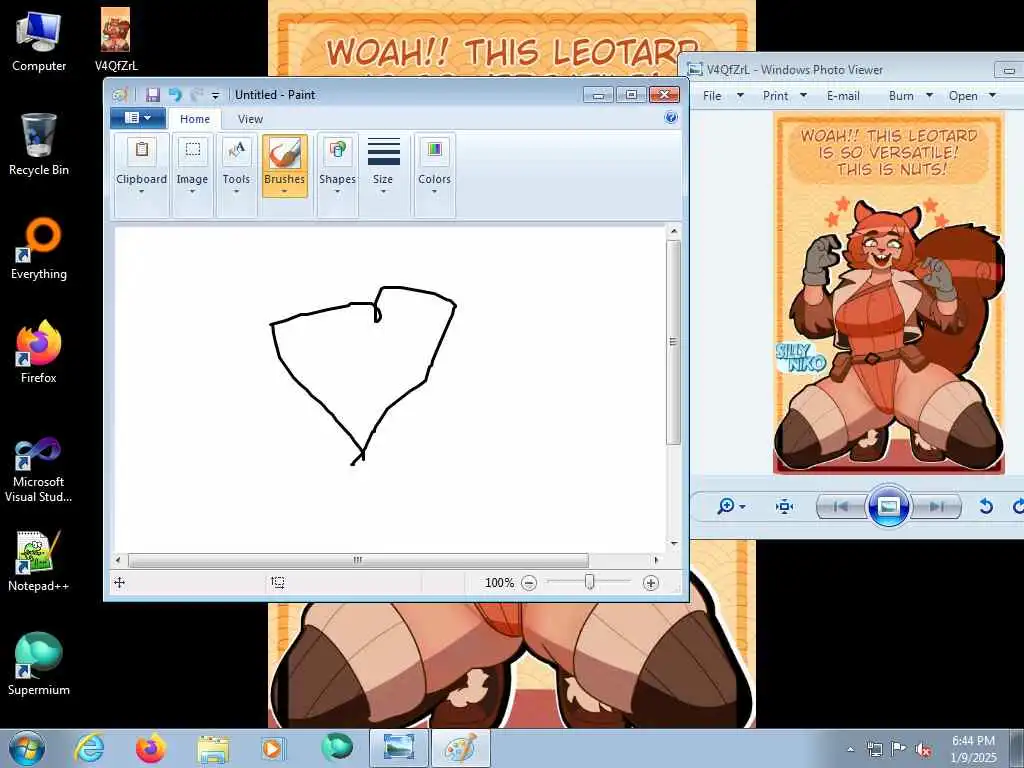Viewport: 1024px width, 768px height.
Task: Open the blue Paint application menu button
Action: 137,118
